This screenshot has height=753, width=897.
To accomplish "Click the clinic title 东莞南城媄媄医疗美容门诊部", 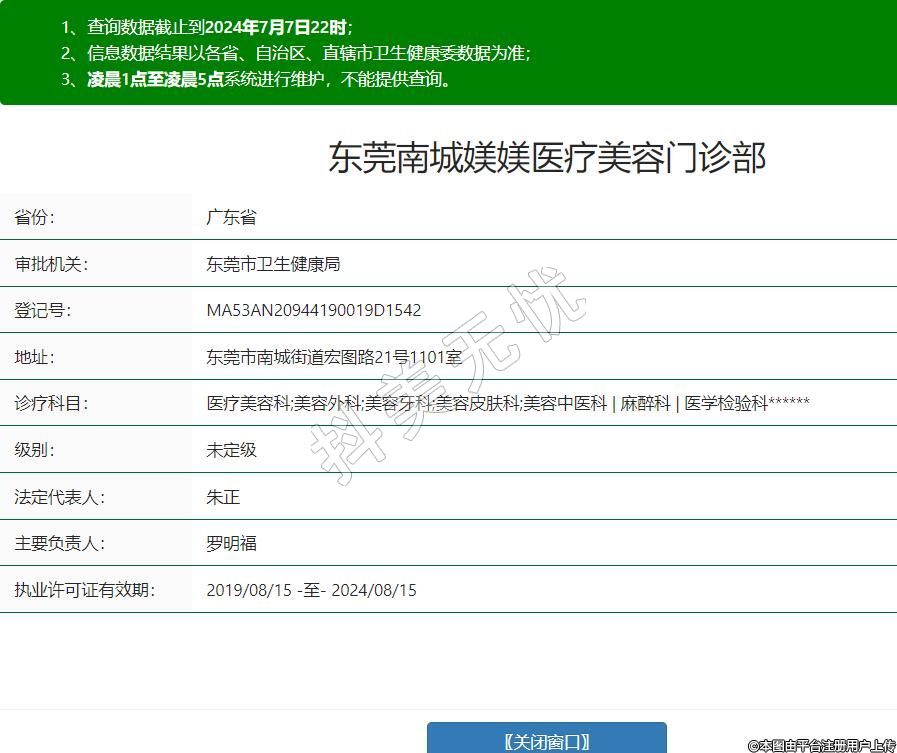I will pyautogui.click(x=547, y=158).
